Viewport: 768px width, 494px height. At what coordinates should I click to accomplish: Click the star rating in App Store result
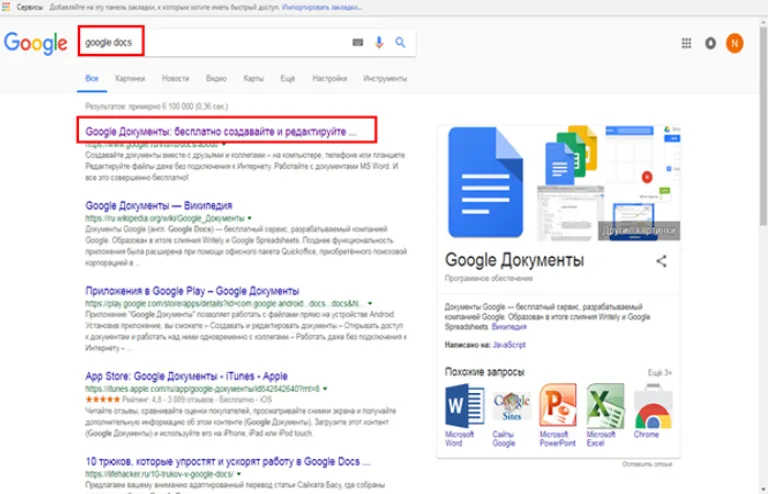click(102, 400)
